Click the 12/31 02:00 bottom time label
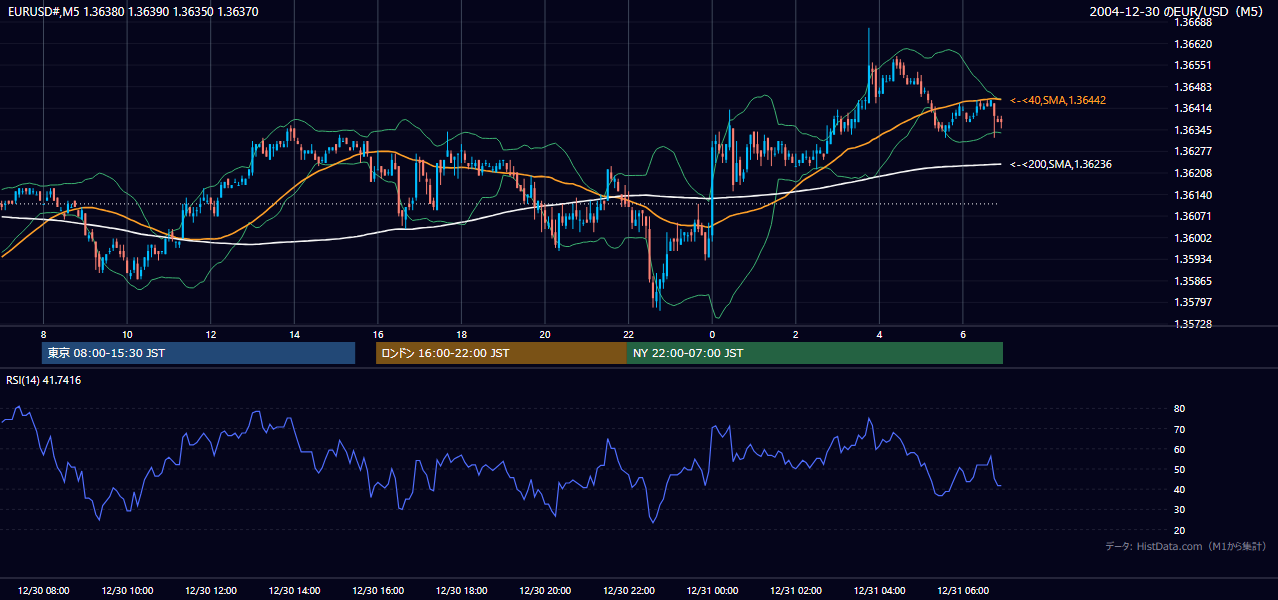Screen dimensions: 1278x600 (795, 591)
